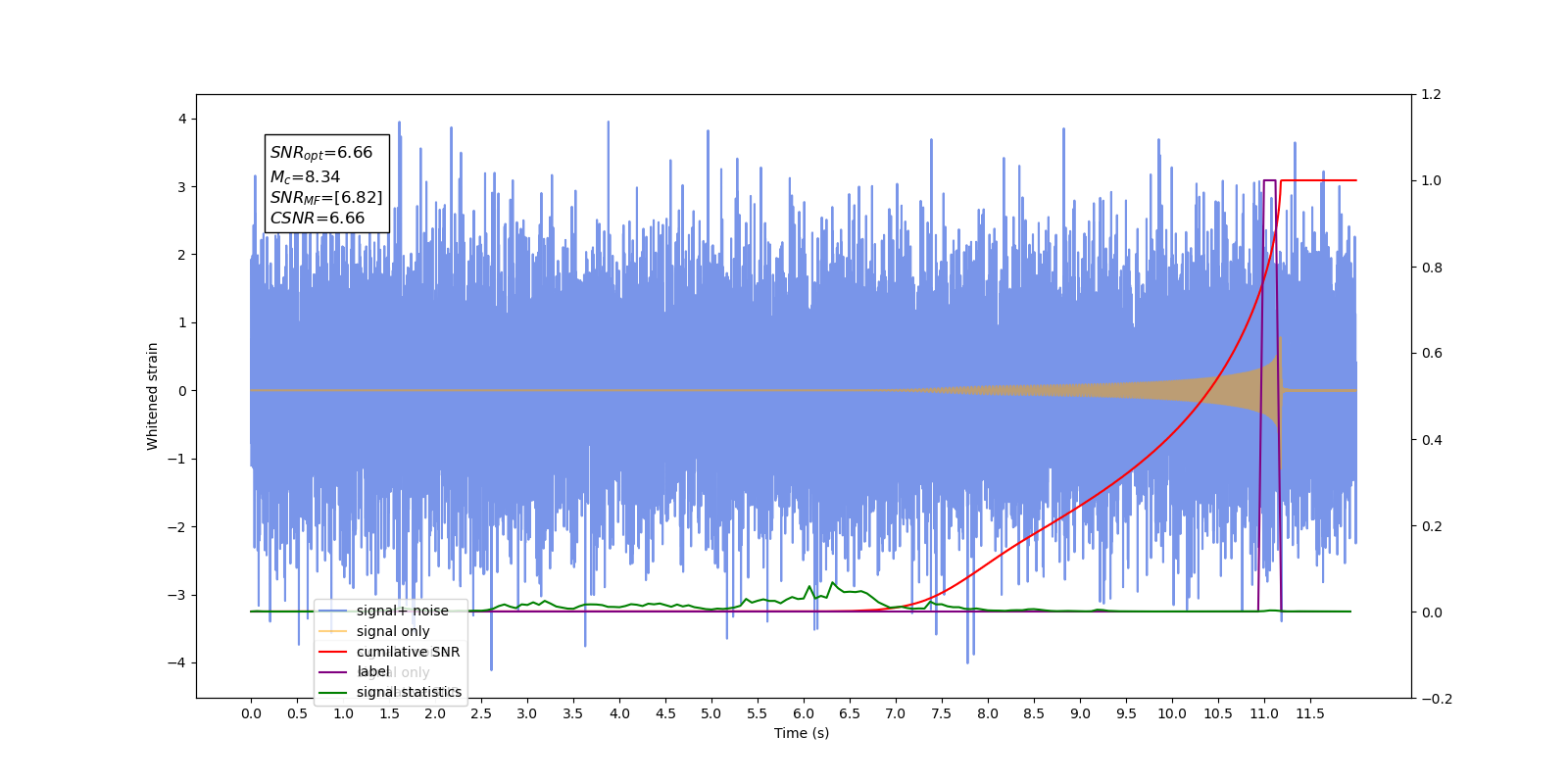Click the 0.0 tick label on time axis
This screenshot has height=784, width=1568.
pyautogui.click(x=251, y=713)
